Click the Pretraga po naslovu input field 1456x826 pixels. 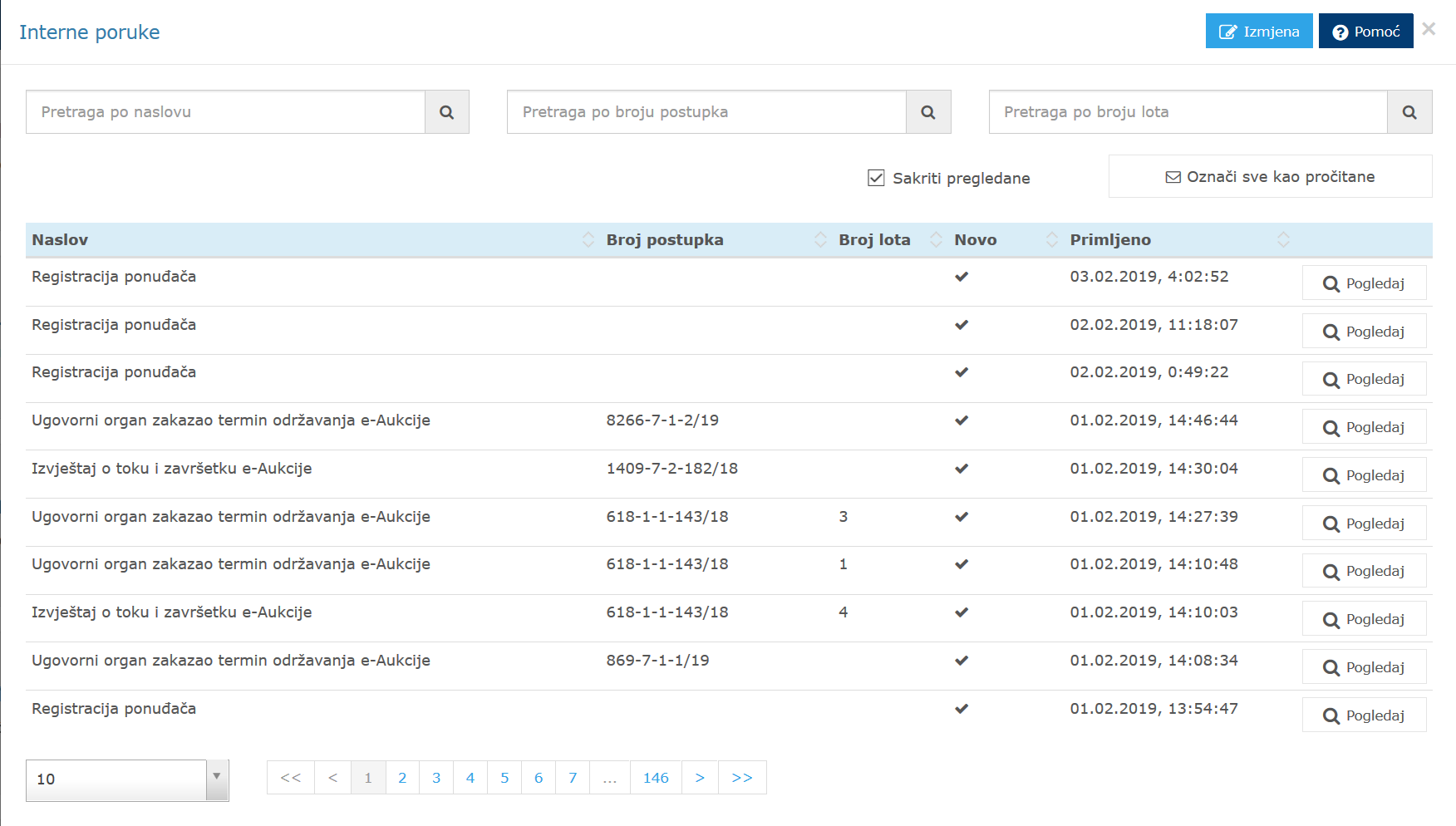click(225, 112)
